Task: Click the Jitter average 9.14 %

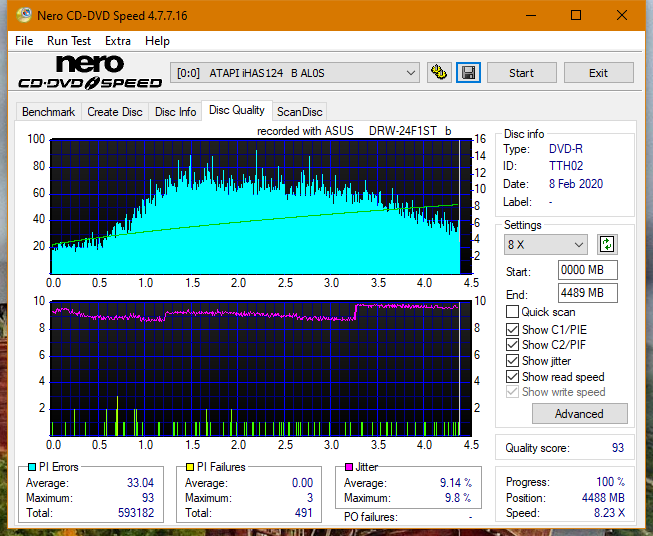Action: (x=456, y=483)
